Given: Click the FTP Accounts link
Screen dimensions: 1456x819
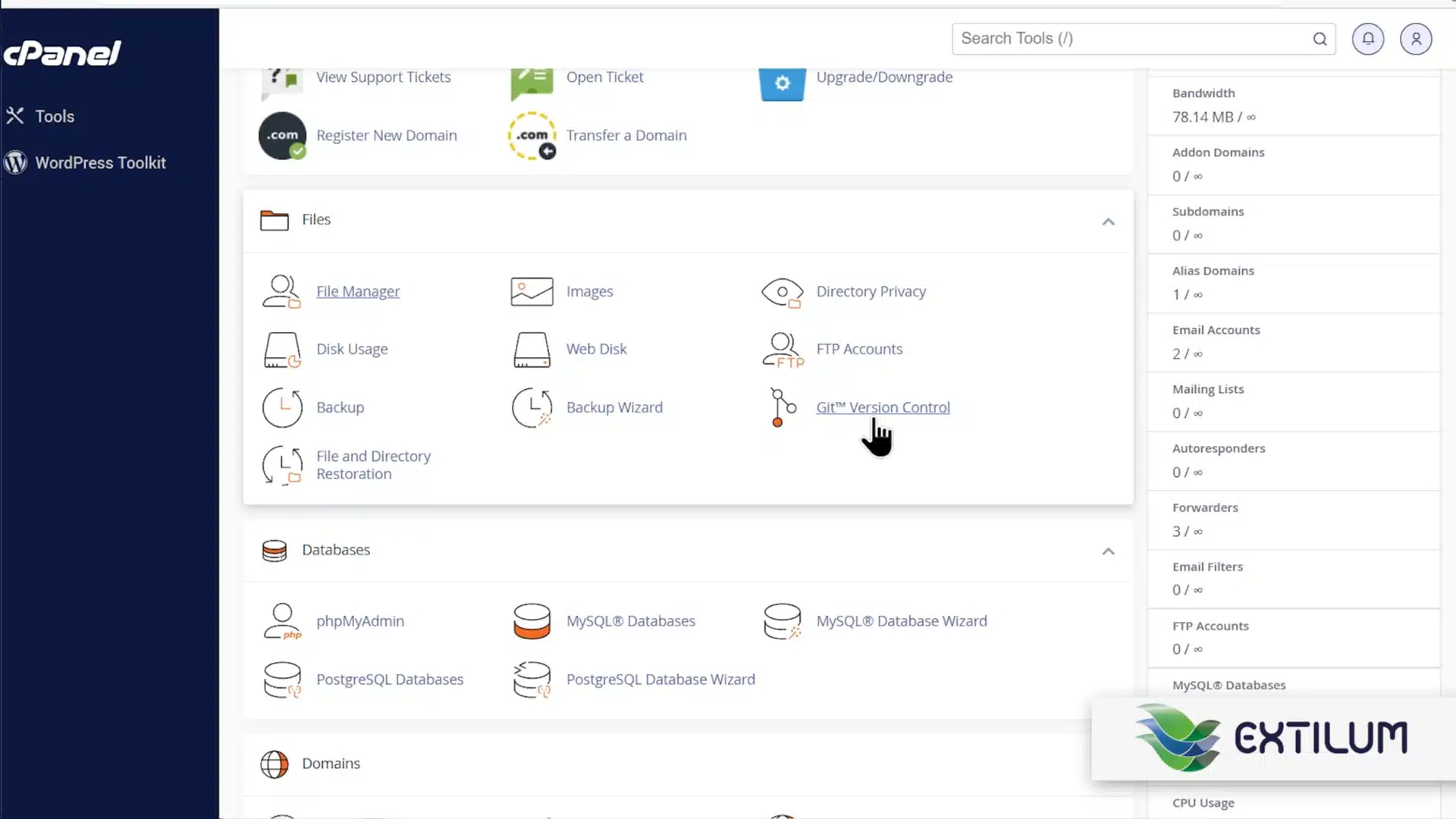Looking at the screenshot, I should (859, 349).
